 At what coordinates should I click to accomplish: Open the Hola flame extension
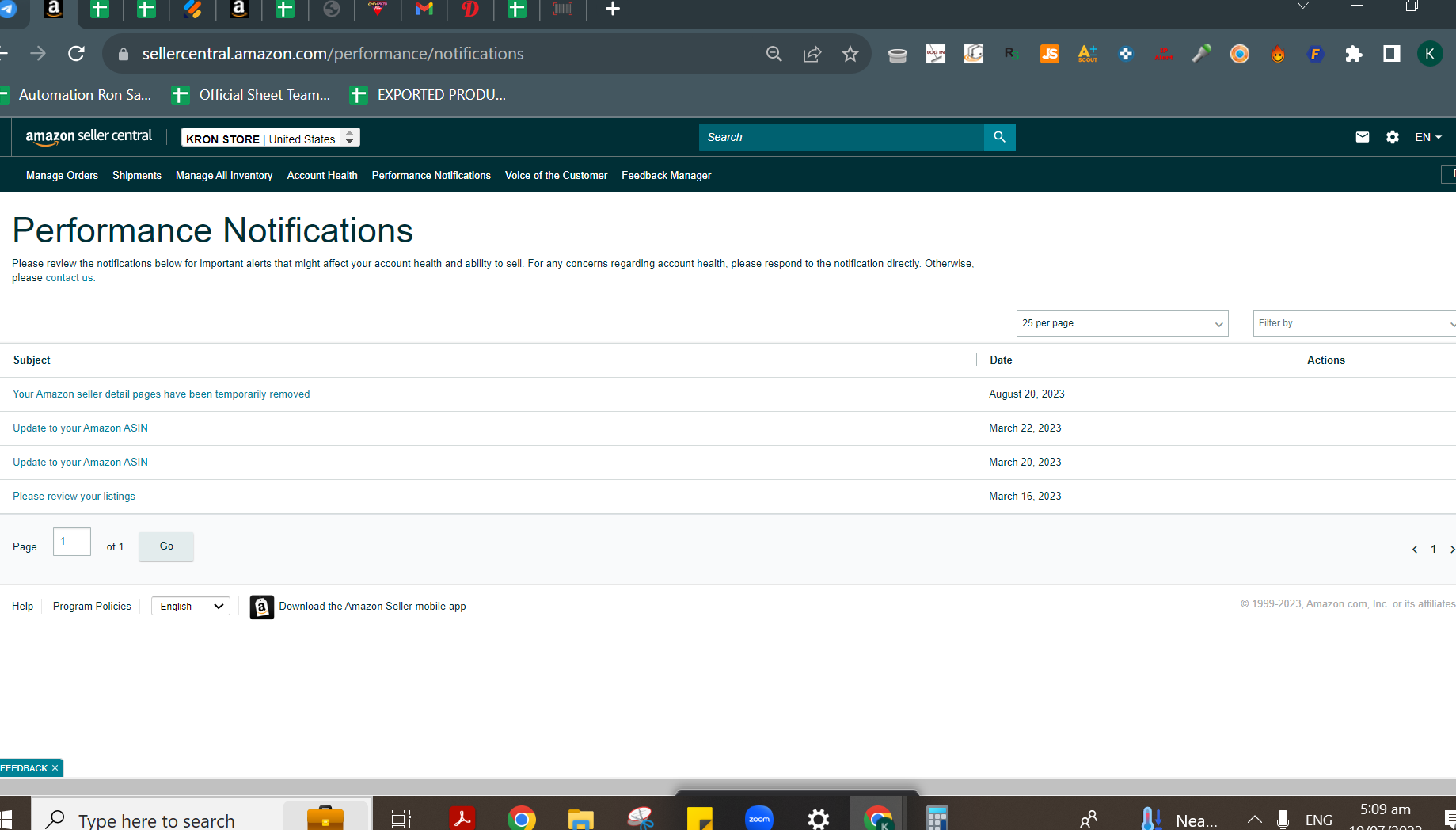(1278, 54)
